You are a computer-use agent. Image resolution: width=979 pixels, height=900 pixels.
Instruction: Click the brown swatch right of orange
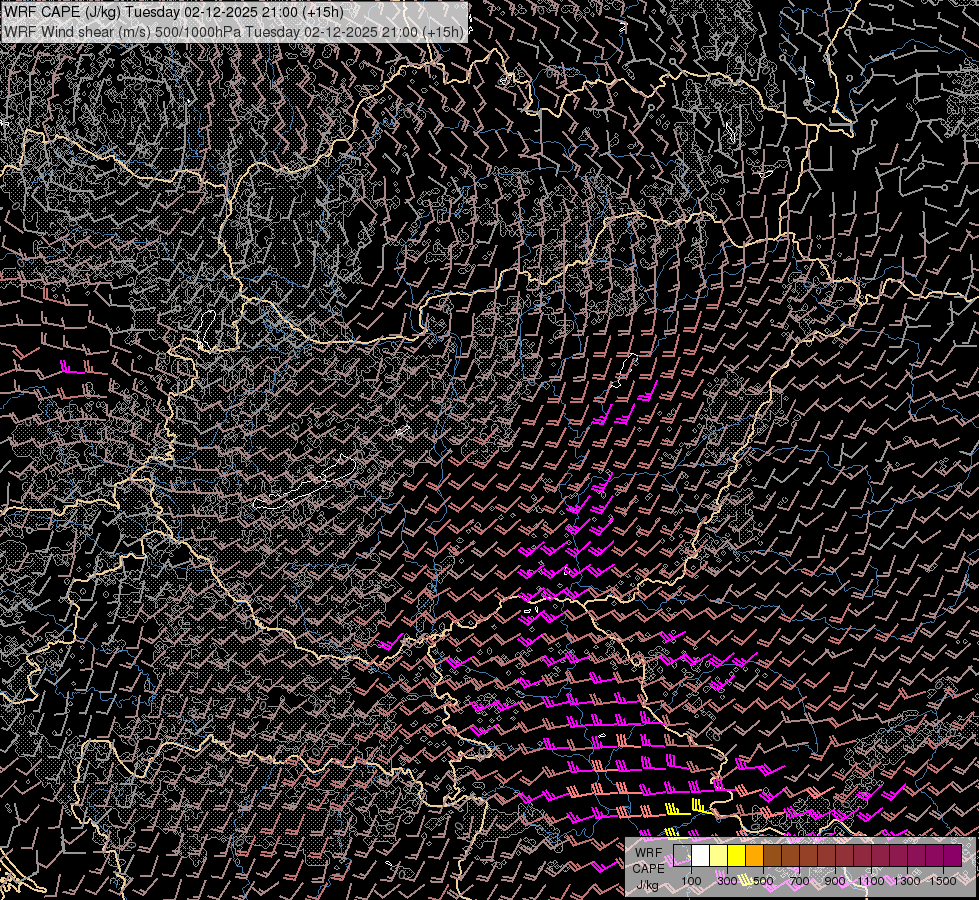772,855
